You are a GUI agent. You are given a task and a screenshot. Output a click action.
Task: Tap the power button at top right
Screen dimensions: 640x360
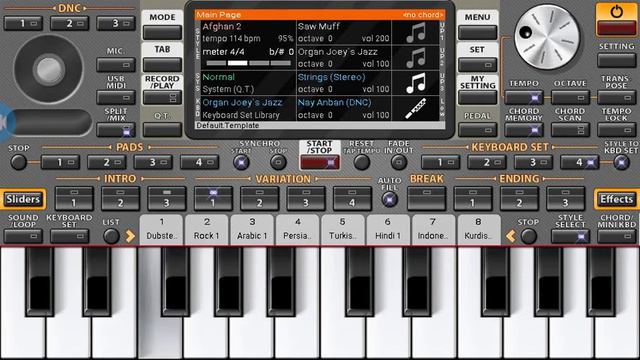click(616, 19)
